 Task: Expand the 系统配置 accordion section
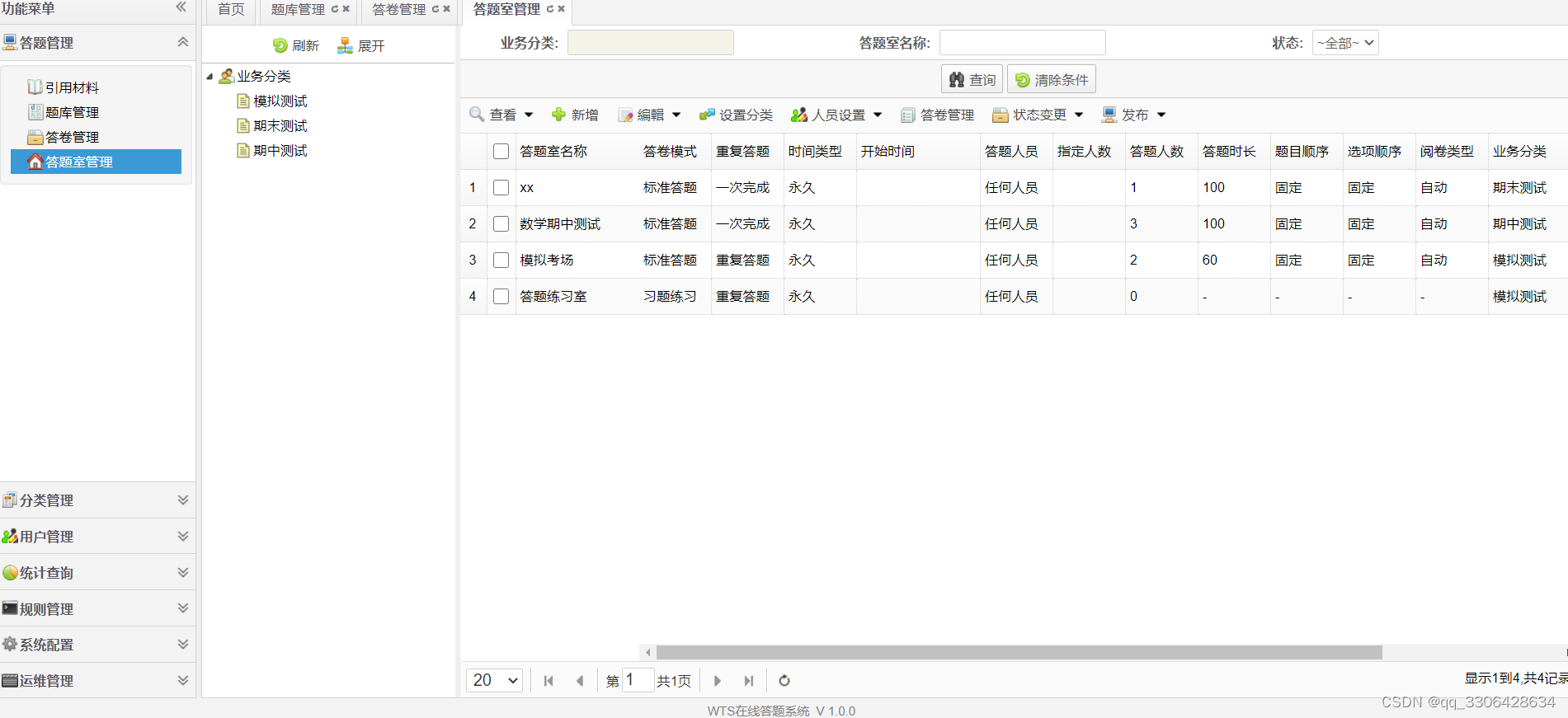(183, 645)
